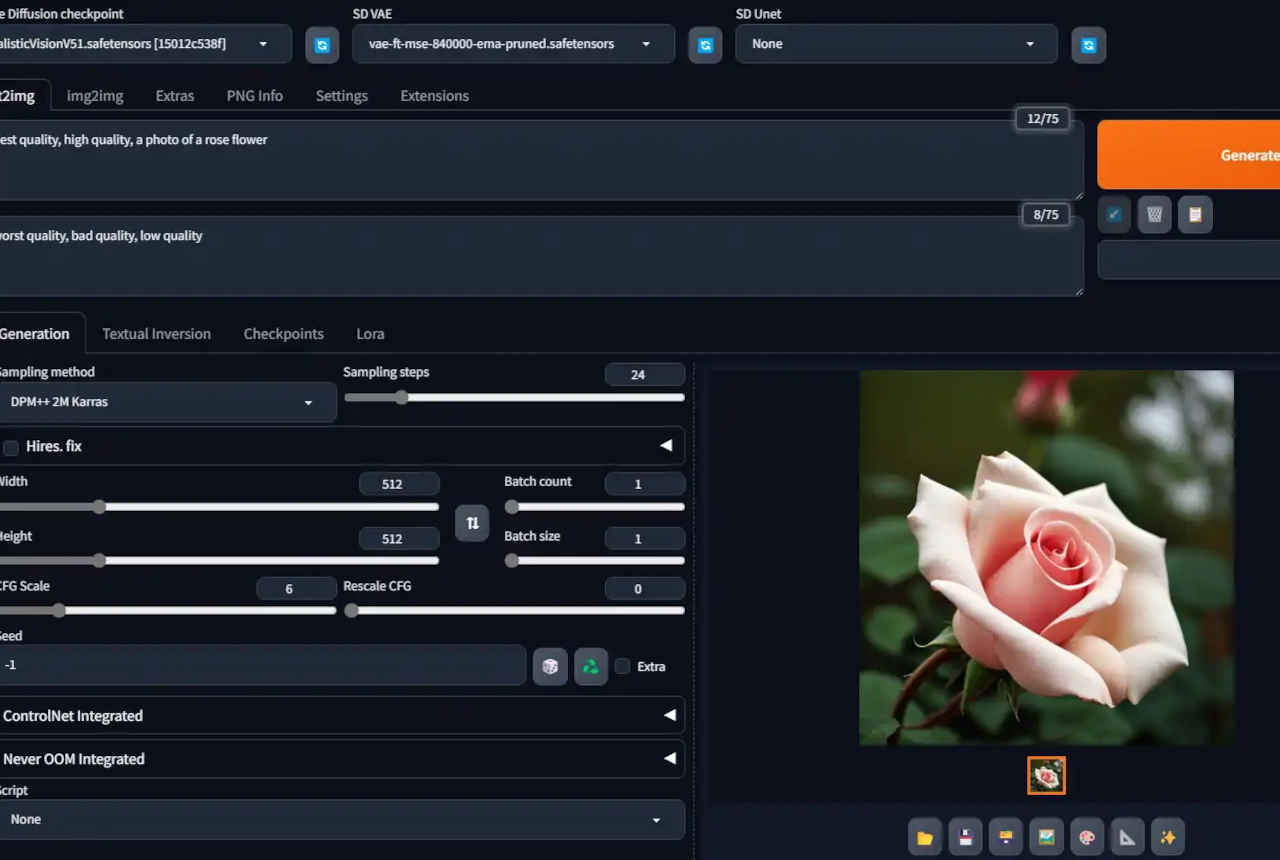Click the sparkles icon below the image
The height and width of the screenshot is (860, 1280).
coord(1168,838)
